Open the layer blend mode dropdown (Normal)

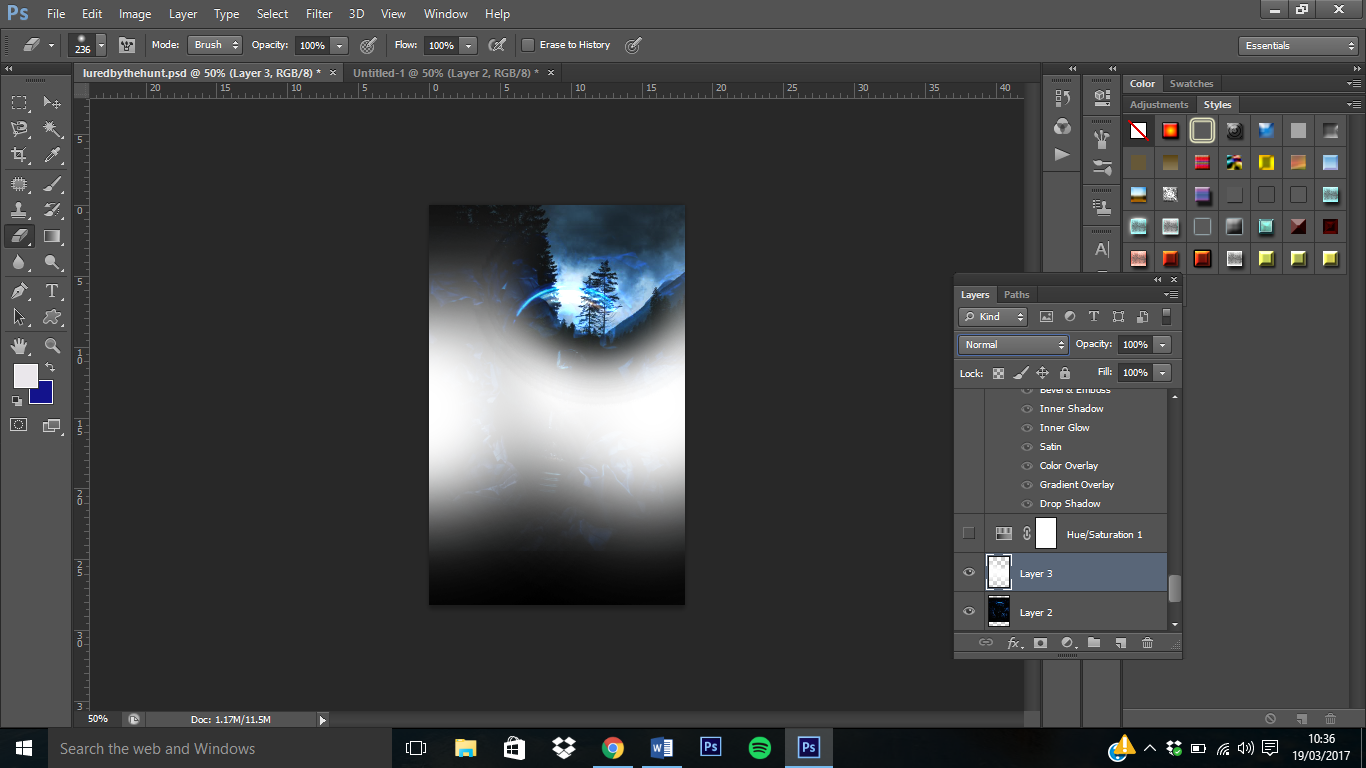1013,344
